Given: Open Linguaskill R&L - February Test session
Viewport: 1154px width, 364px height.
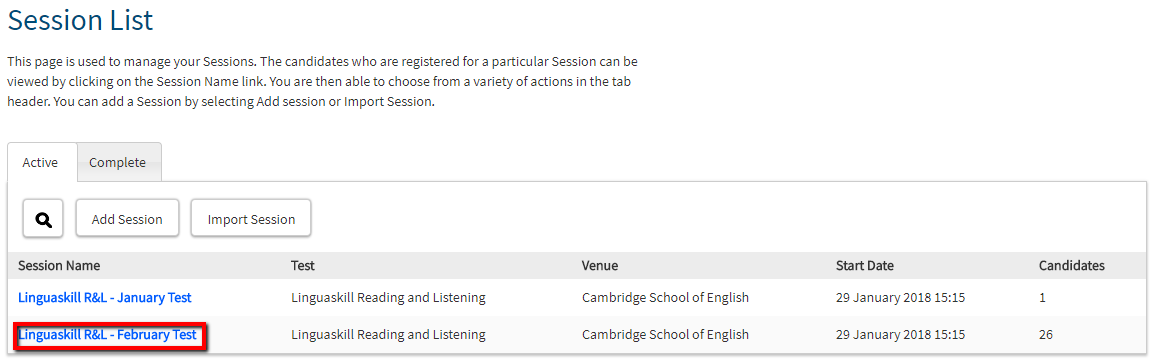Looking at the screenshot, I should tap(107, 335).
